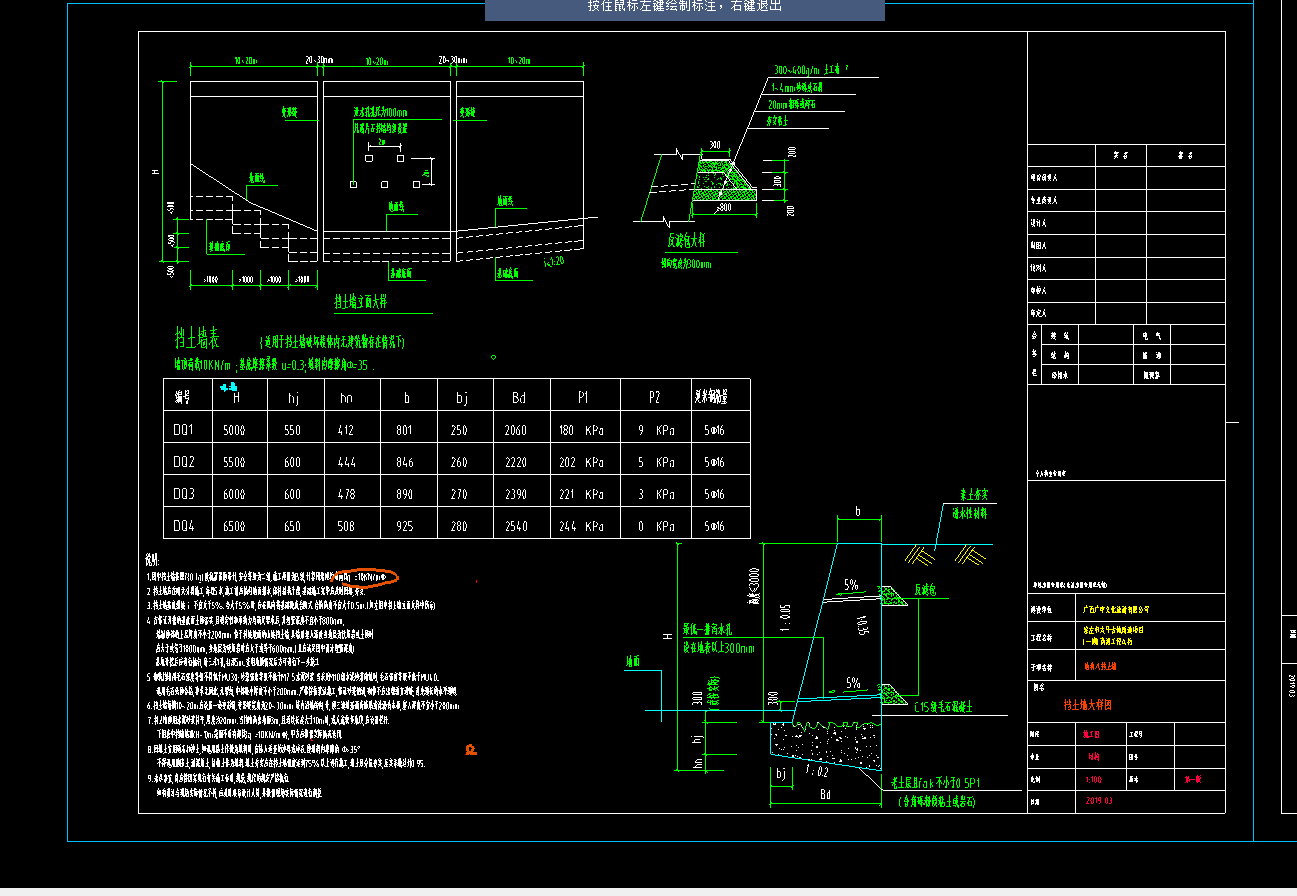This screenshot has height=896, width=1297.
Task: Click the hn value '478'
Action: point(347,495)
